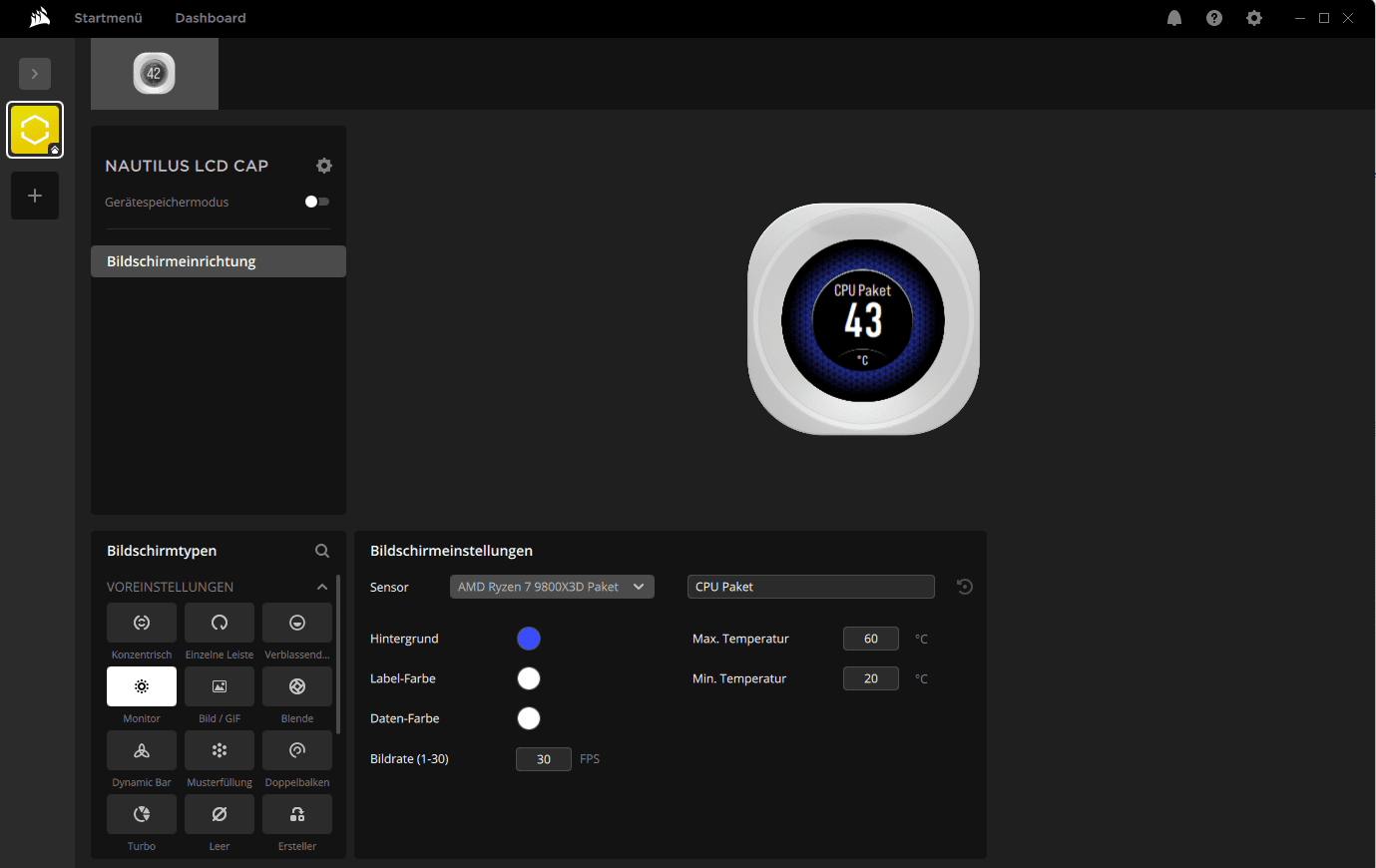Image resolution: width=1376 pixels, height=868 pixels.
Task: Select the Bild / GIF screen type
Action: (220, 686)
